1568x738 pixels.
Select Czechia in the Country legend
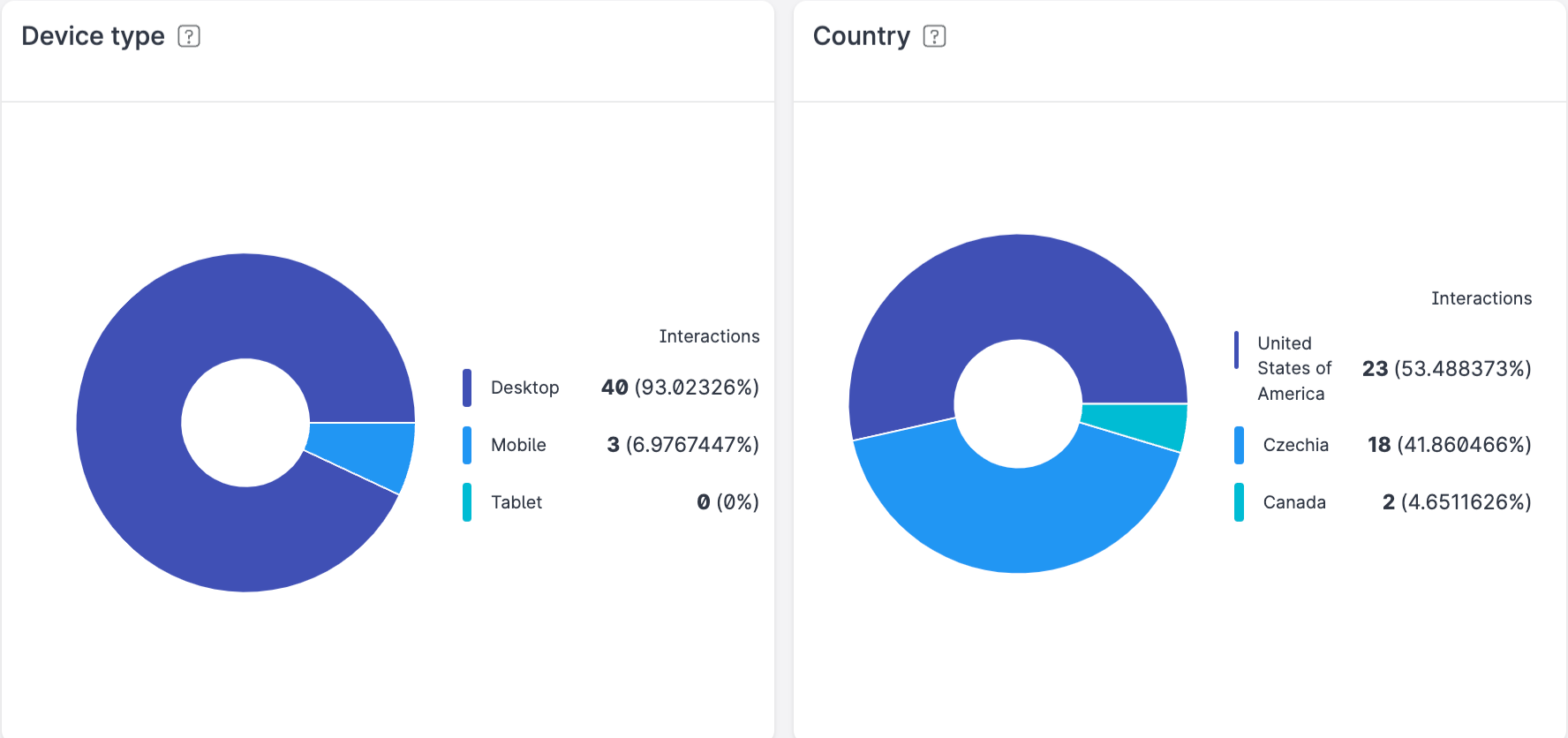click(1295, 445)
